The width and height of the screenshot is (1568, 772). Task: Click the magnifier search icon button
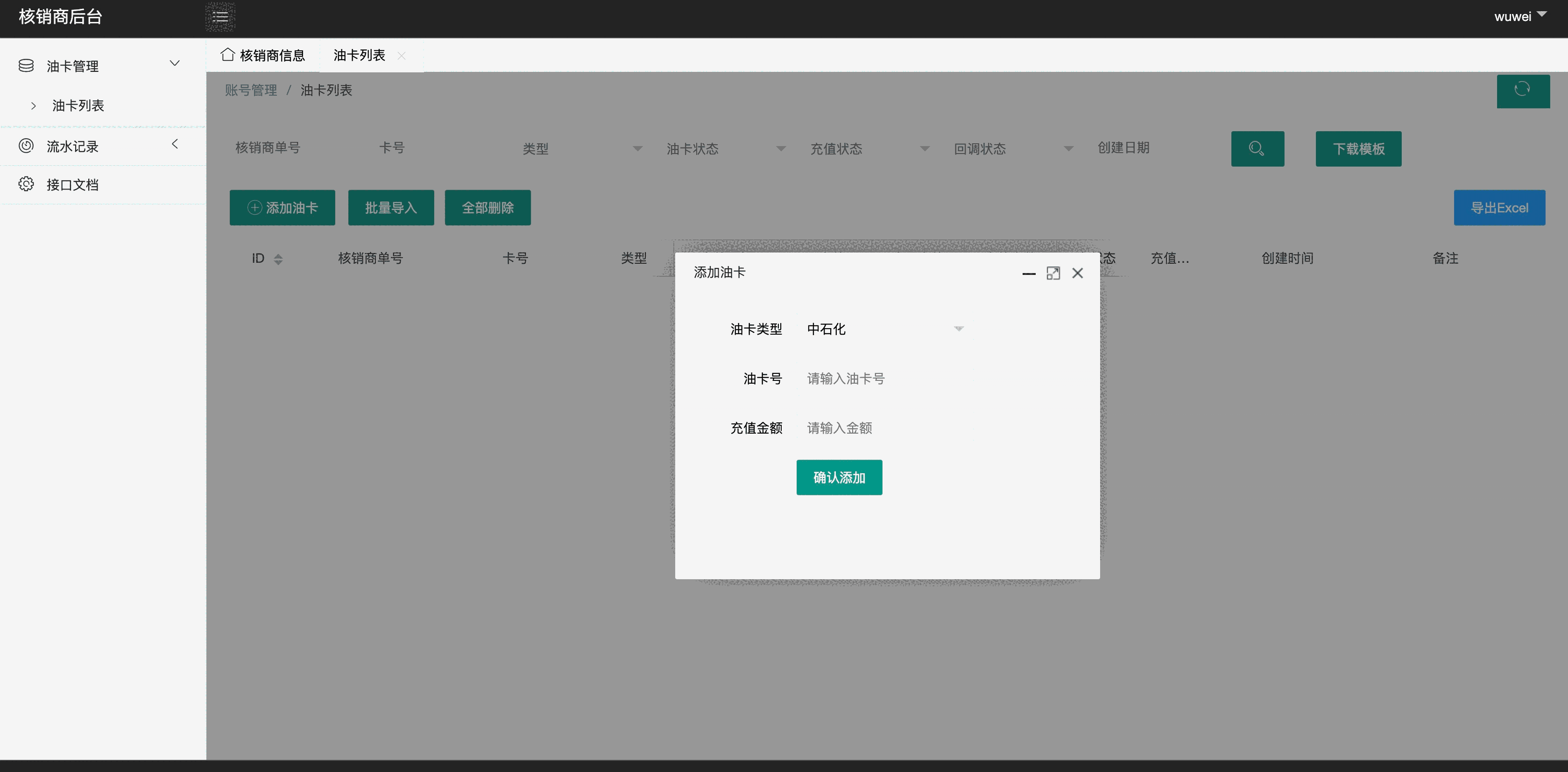[1257, 148]
